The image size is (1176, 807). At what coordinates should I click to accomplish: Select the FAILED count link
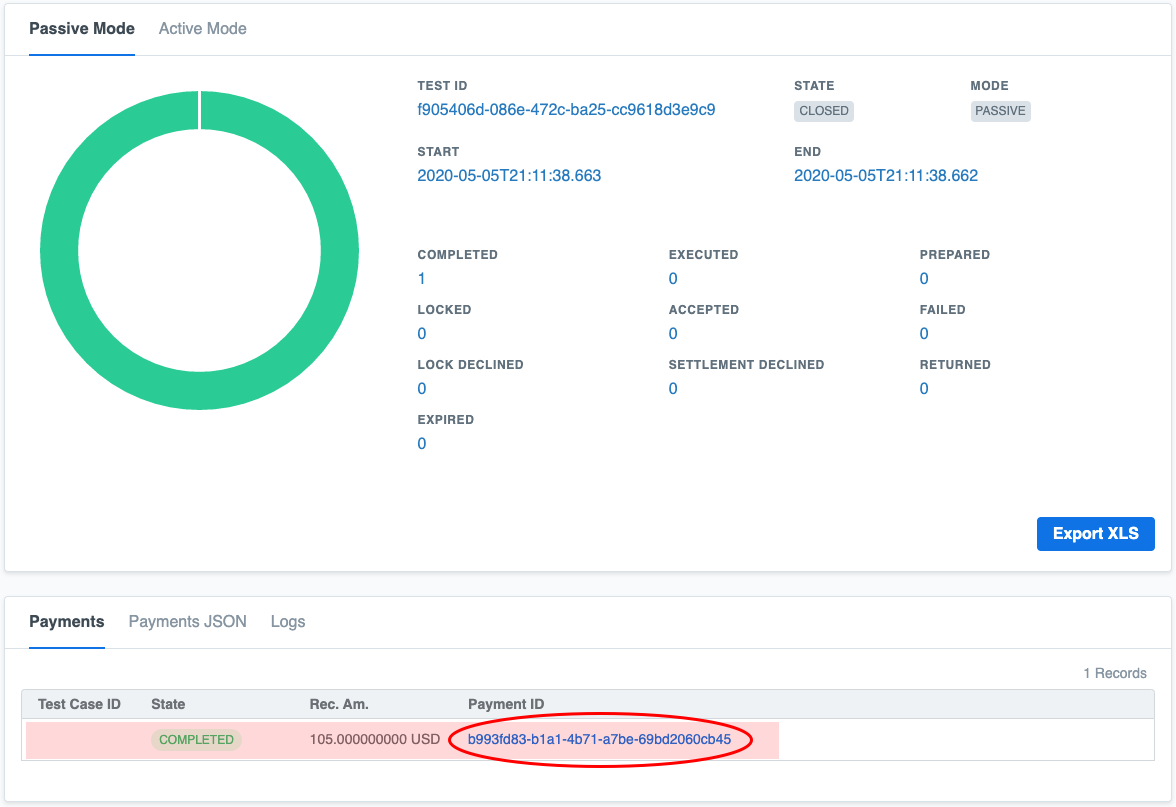924,333
